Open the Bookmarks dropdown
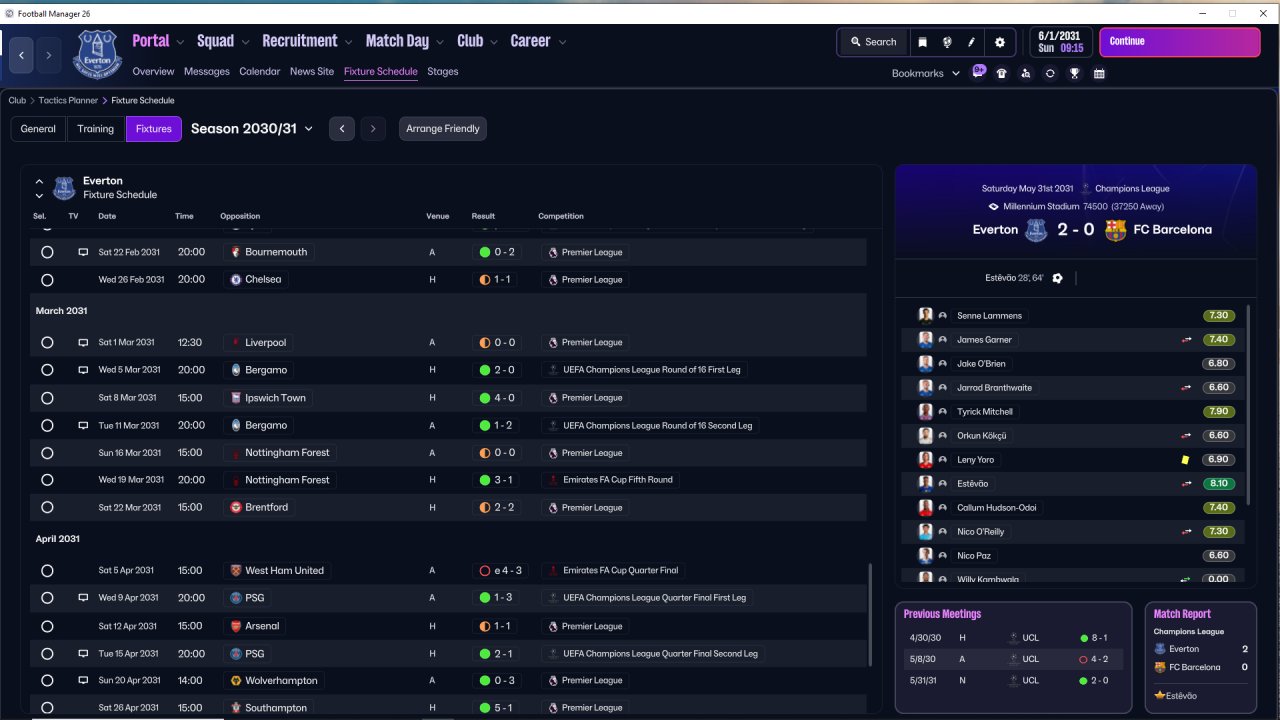 click(926, 73)
